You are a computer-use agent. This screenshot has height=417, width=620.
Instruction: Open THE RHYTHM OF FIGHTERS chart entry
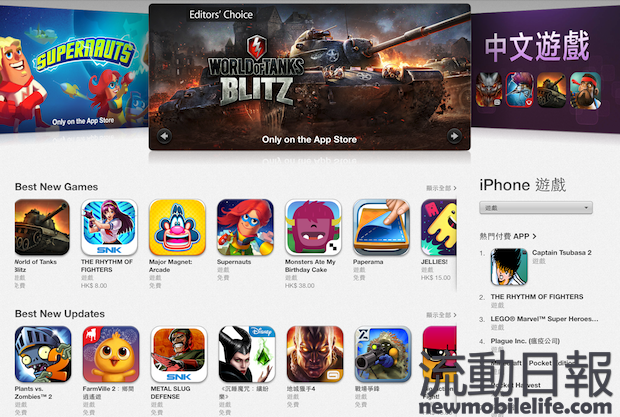[x=537, y=297]
